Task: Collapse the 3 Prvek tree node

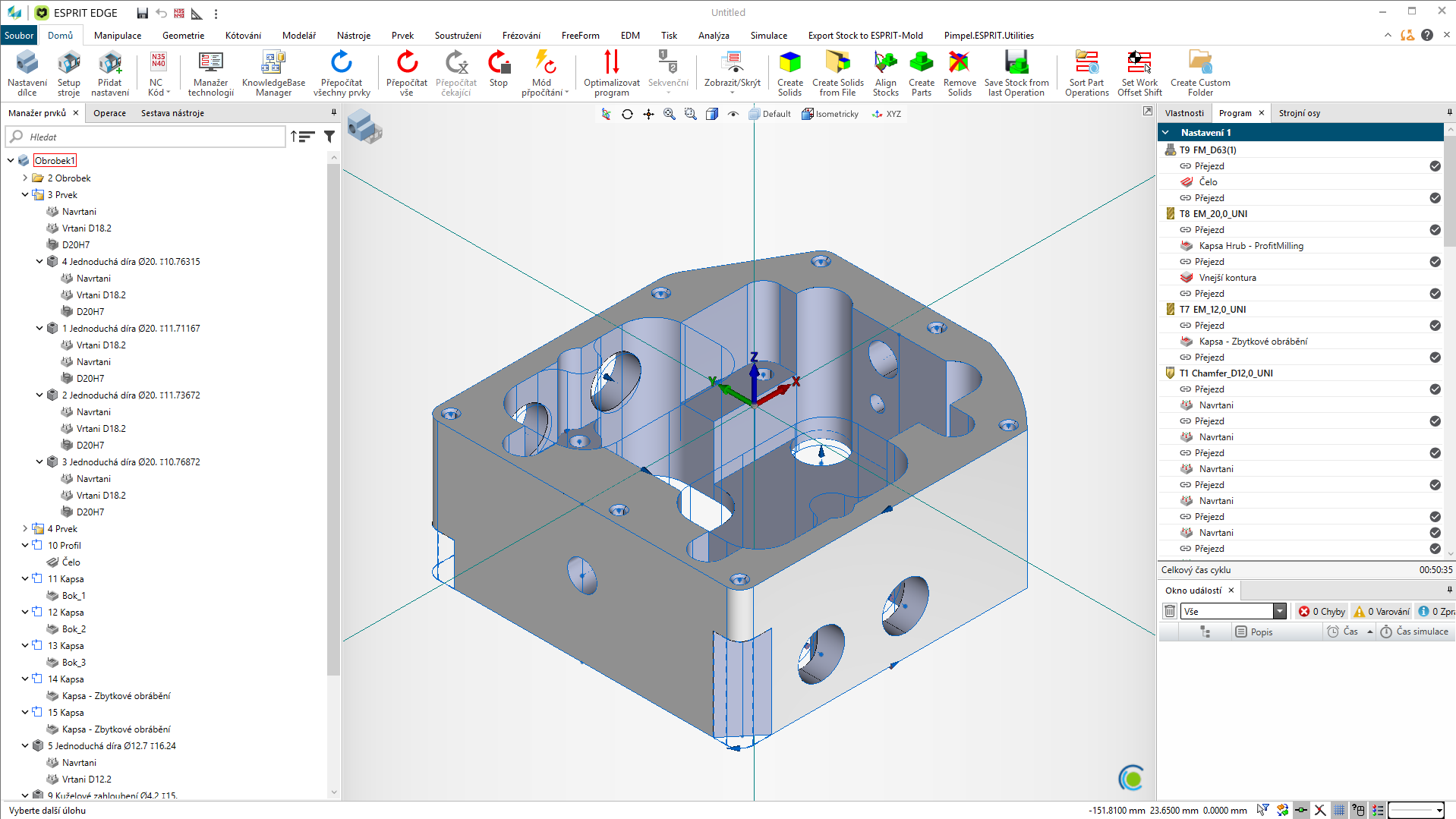Action: point(25,195)
